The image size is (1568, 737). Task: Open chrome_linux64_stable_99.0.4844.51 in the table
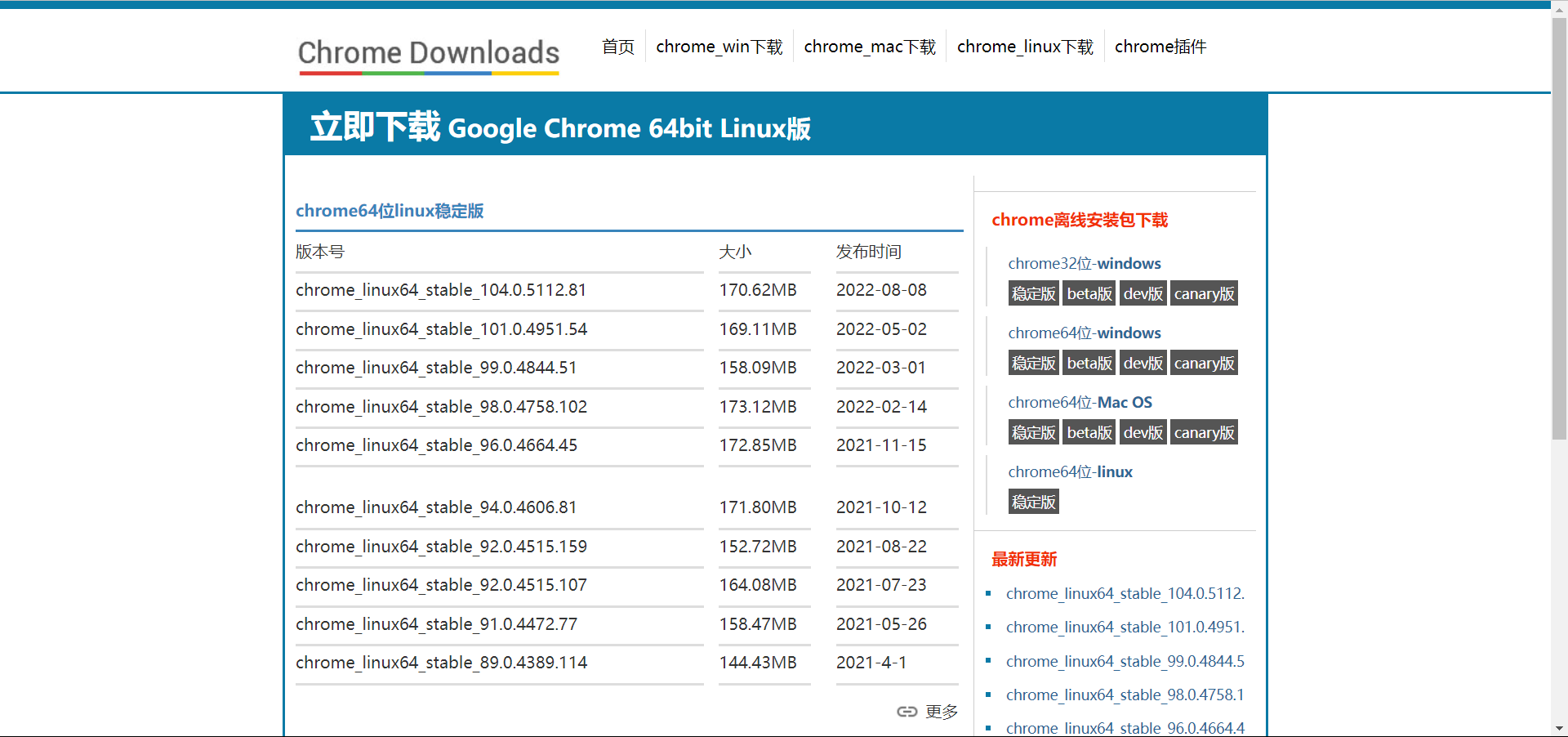click(x=436, y=368)
